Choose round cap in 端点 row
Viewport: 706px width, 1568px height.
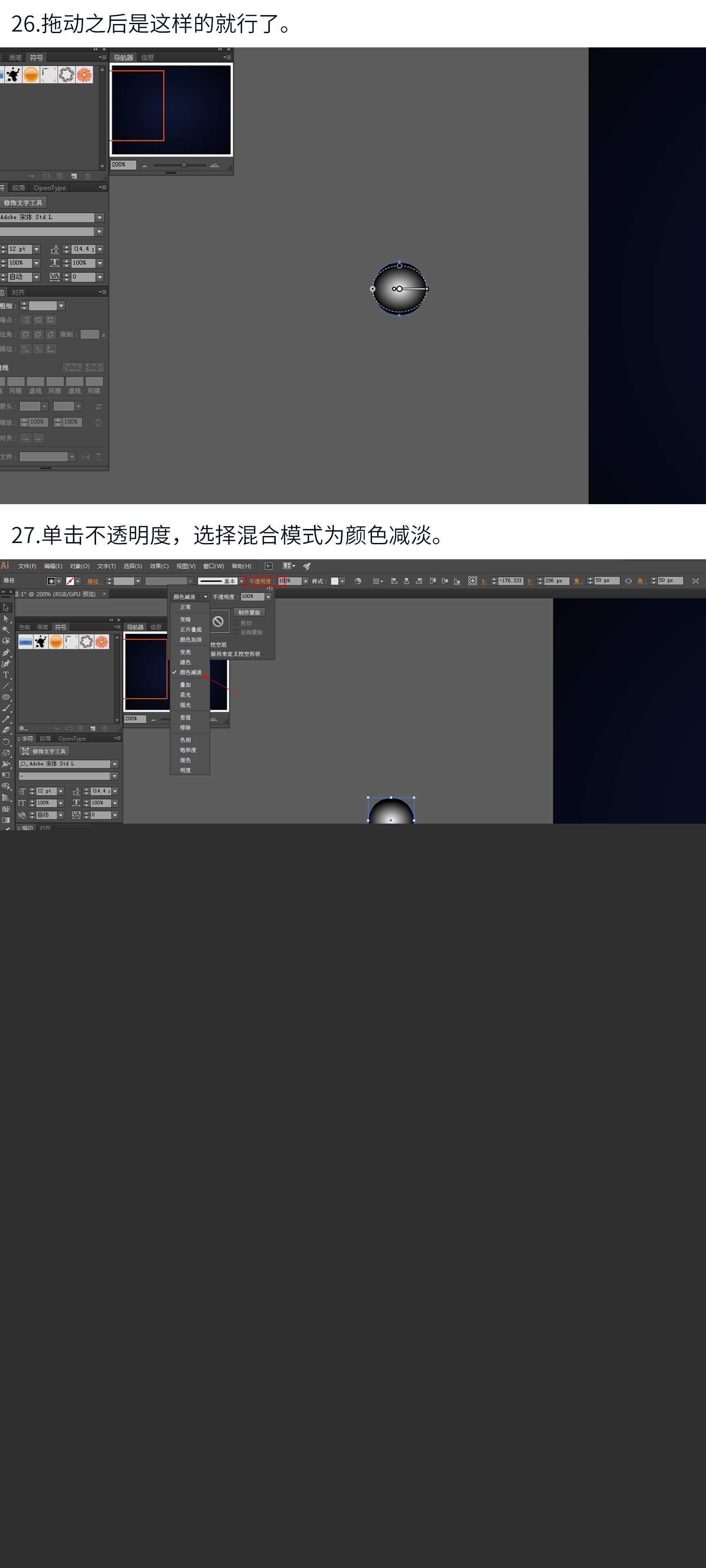click(x=38, y=319)
